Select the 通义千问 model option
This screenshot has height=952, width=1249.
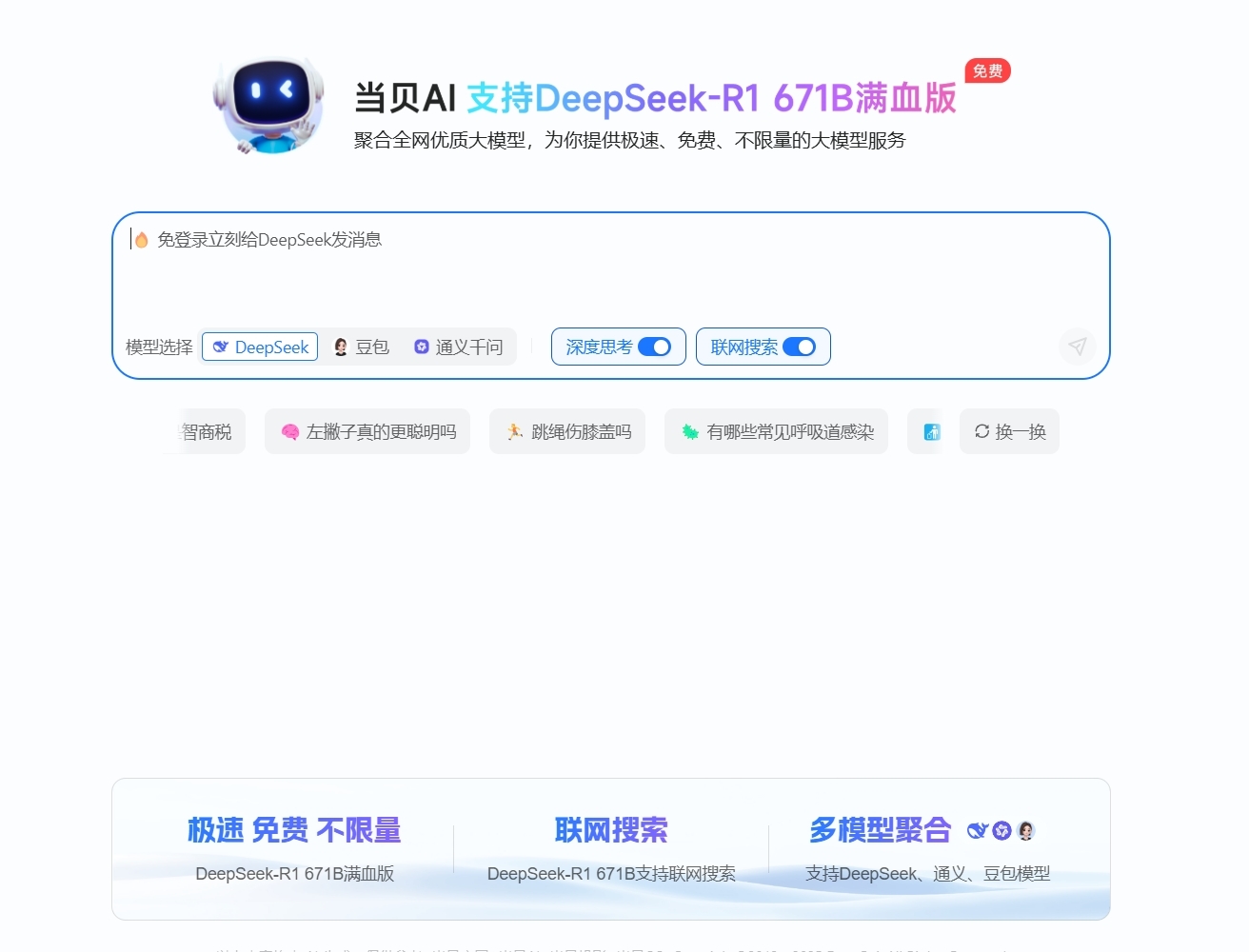point(459,347)
